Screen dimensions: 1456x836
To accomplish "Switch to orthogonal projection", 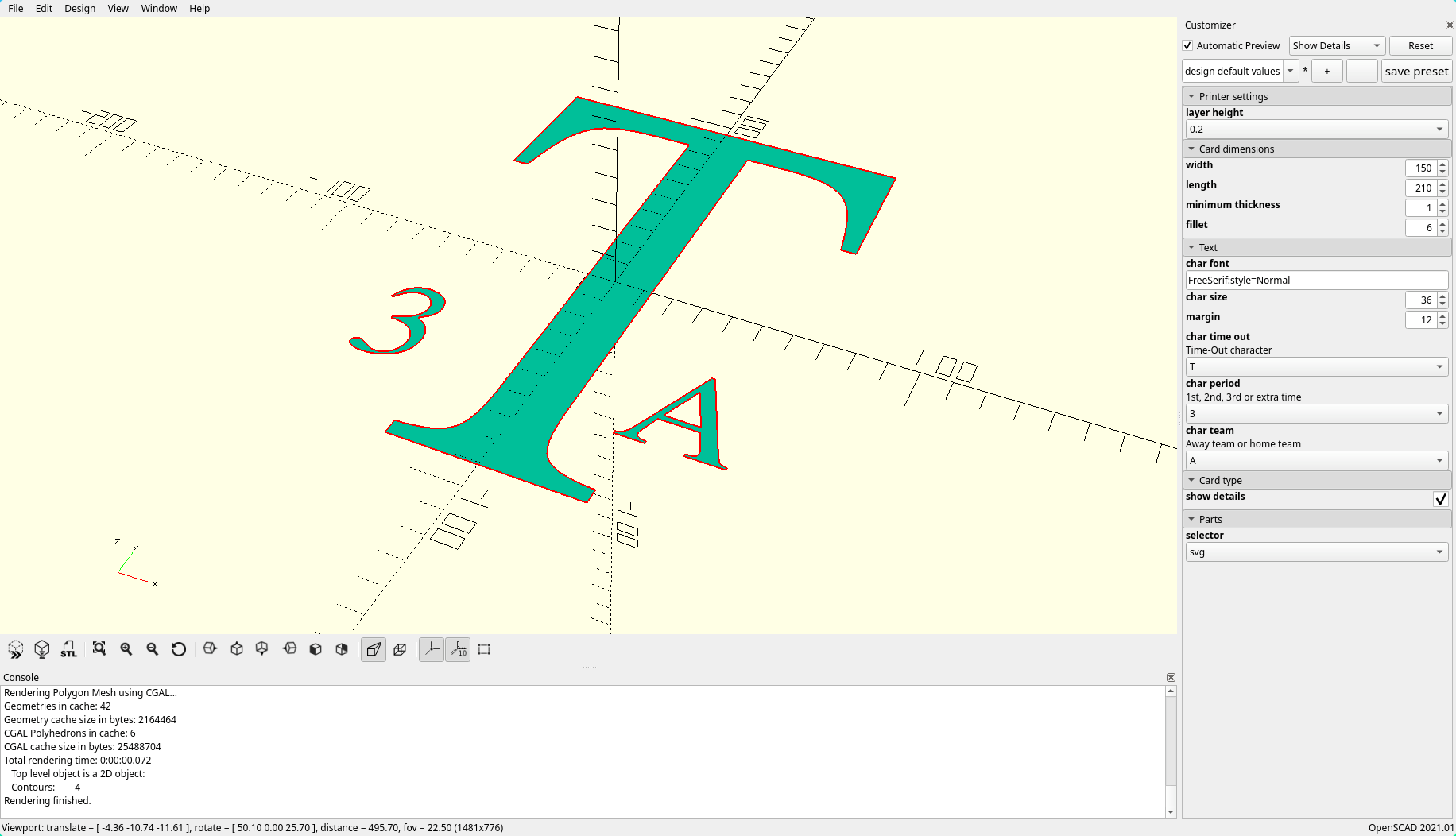I will point(401,649).
